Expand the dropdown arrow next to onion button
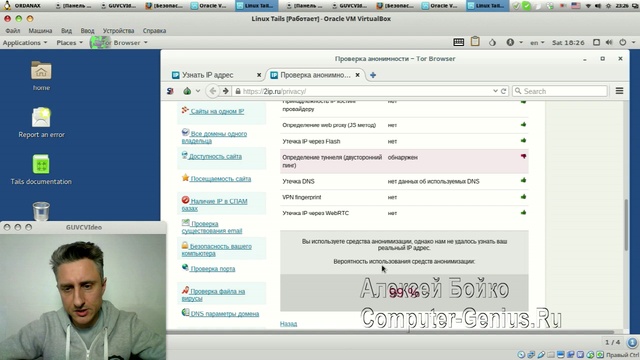640x360 pixels. (x=198, y=91)
